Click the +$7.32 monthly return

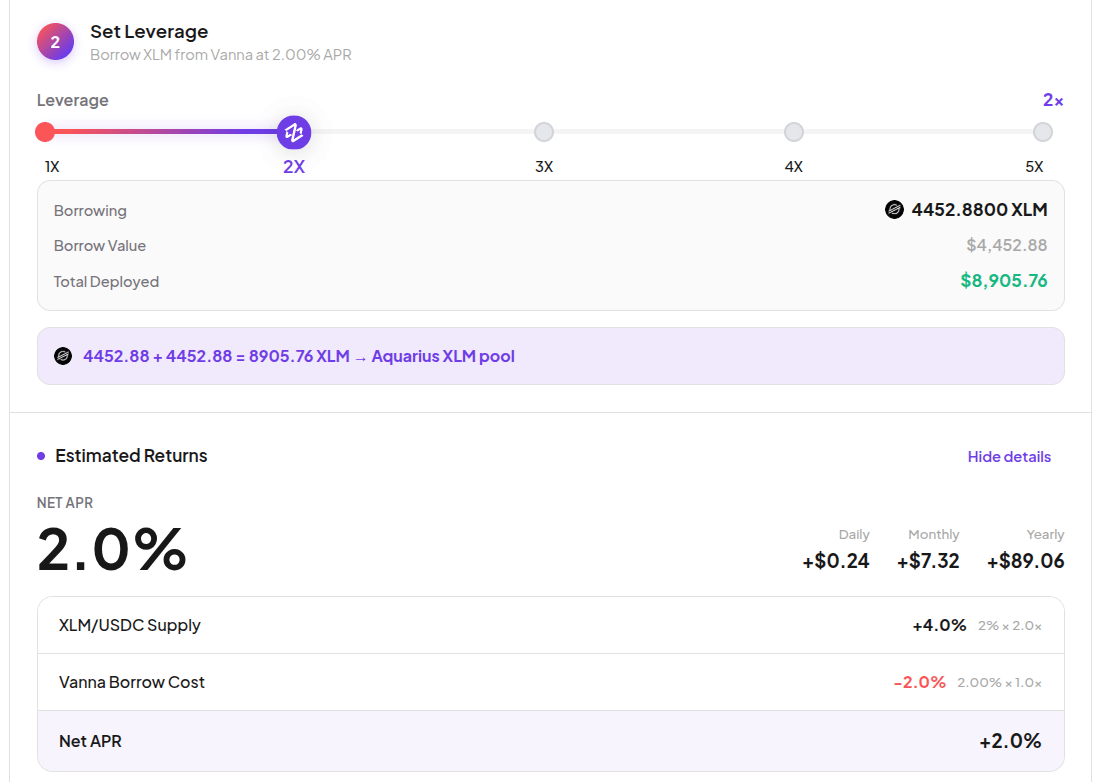[928, 561]
